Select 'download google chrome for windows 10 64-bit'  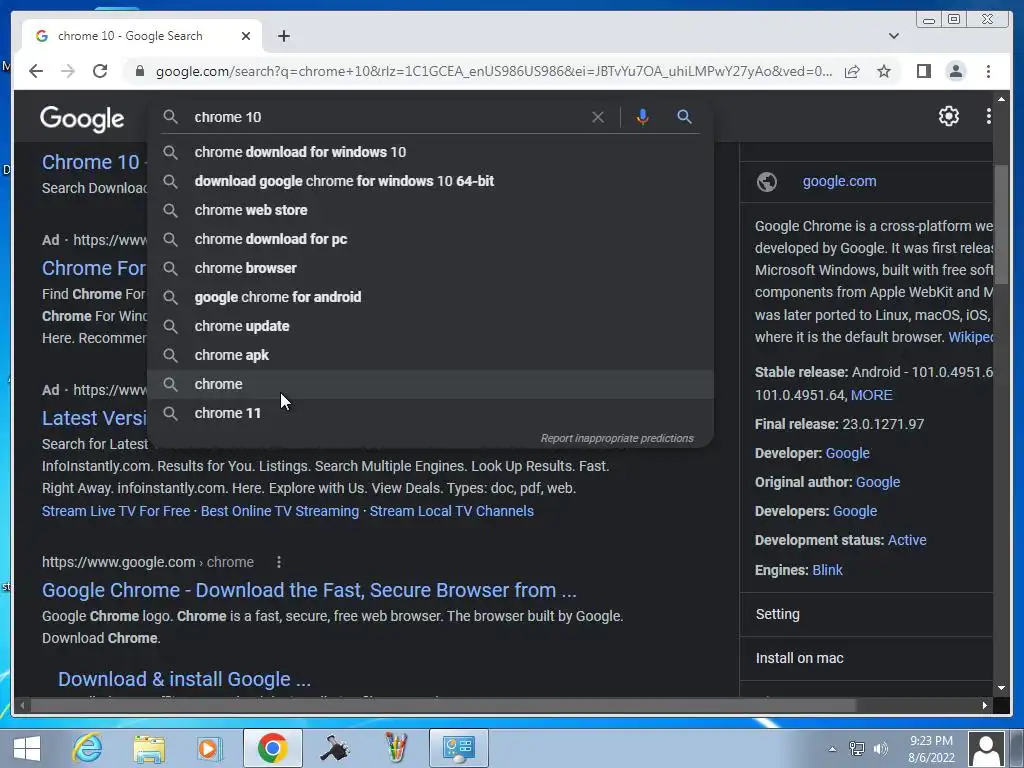click(431, 181)
